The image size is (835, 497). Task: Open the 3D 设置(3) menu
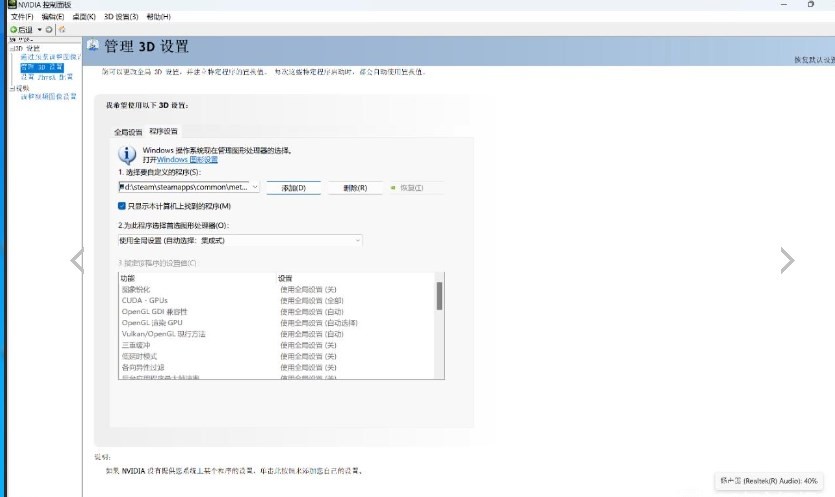click(x=121, y=17)
